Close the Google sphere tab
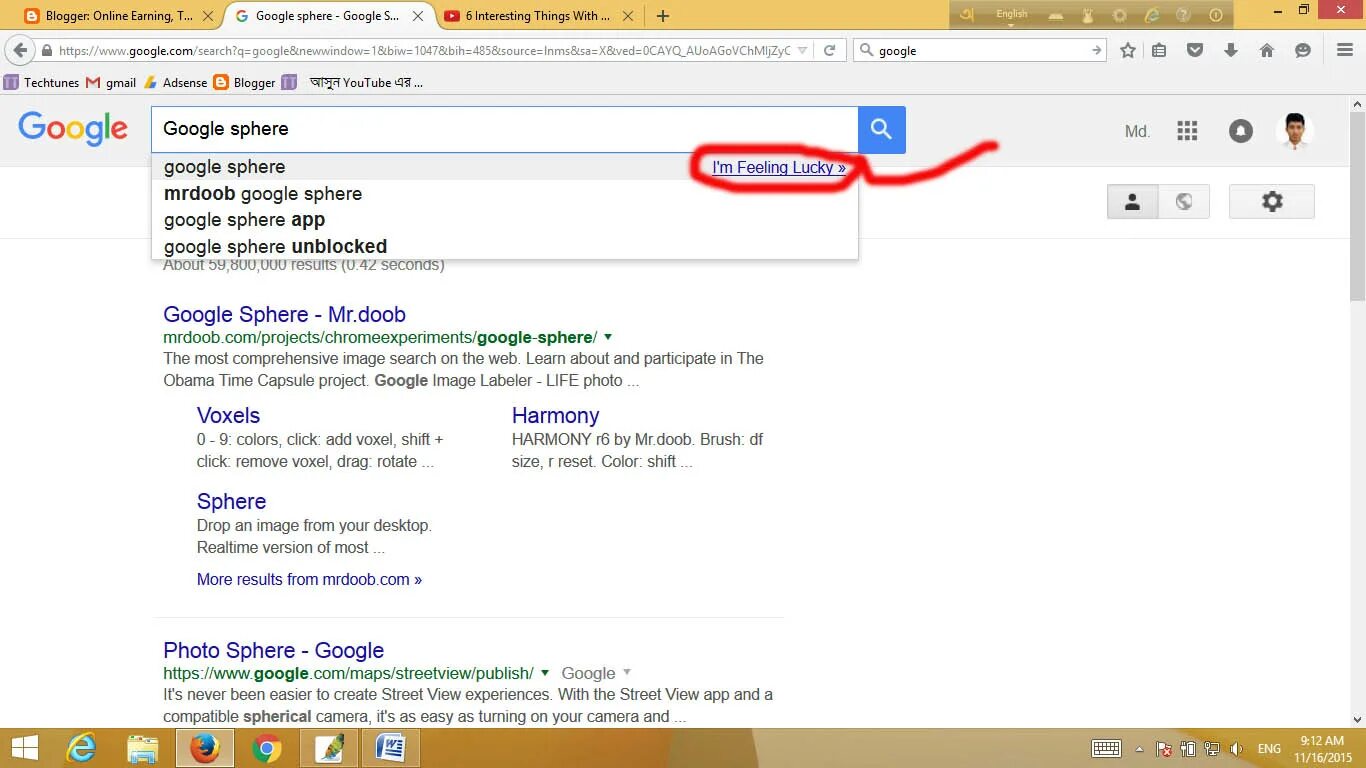The height and width of the screenshot is (768, 1366). 418,16
